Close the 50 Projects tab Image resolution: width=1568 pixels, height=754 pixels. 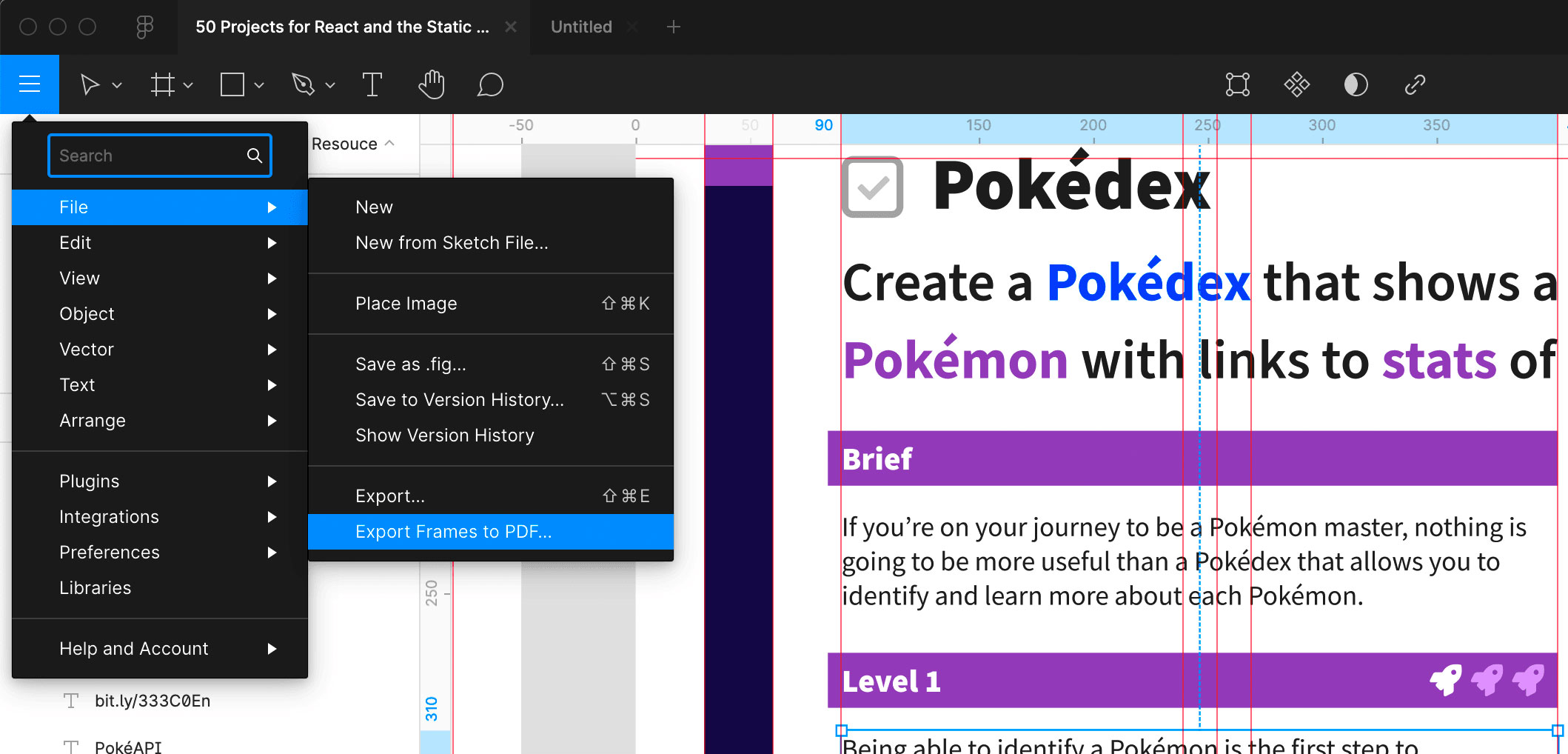[x=510, y=27]
